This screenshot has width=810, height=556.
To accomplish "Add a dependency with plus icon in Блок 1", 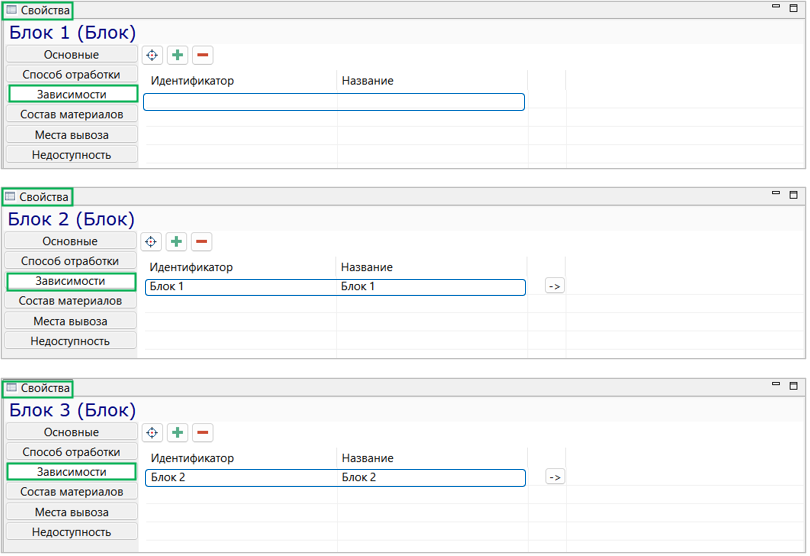I will pos(177,55).
